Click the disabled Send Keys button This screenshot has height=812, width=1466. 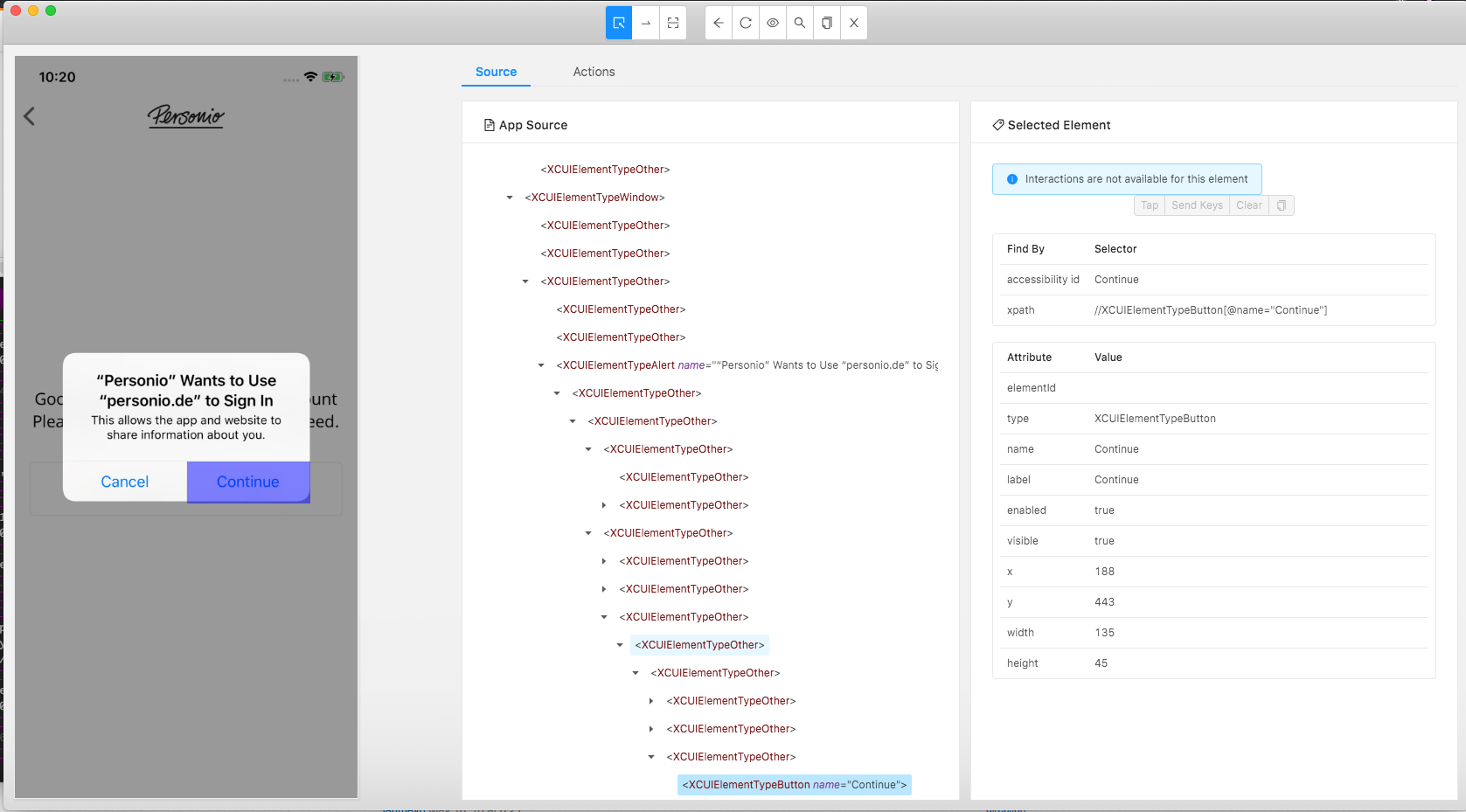(1197, 205)
